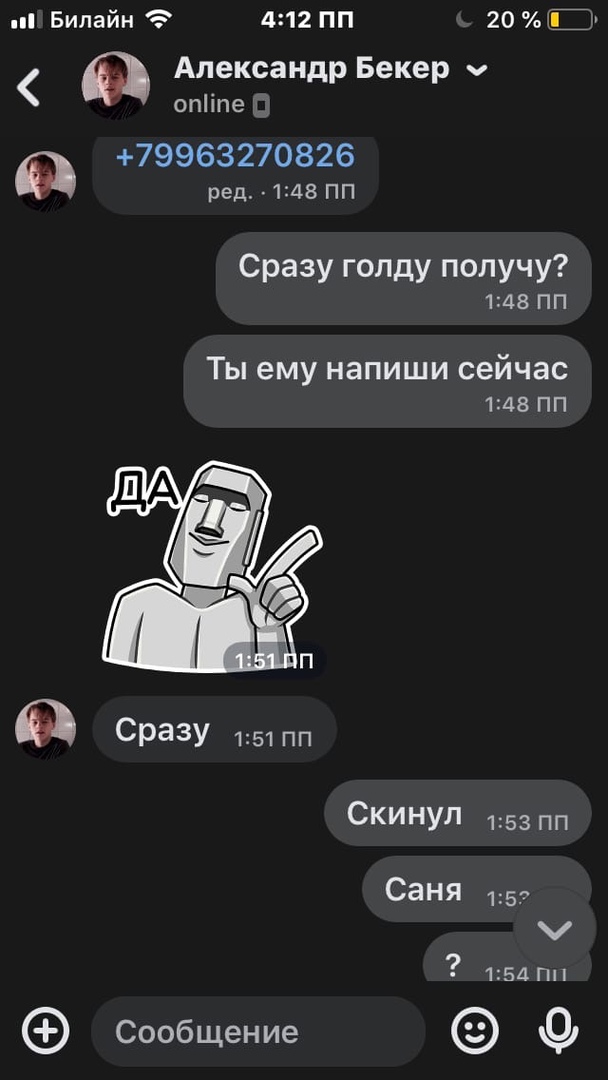Viewport: 608px width, 1080px height.
Task: Tap the avatar beside the phone number message
Action: [45, 181]
